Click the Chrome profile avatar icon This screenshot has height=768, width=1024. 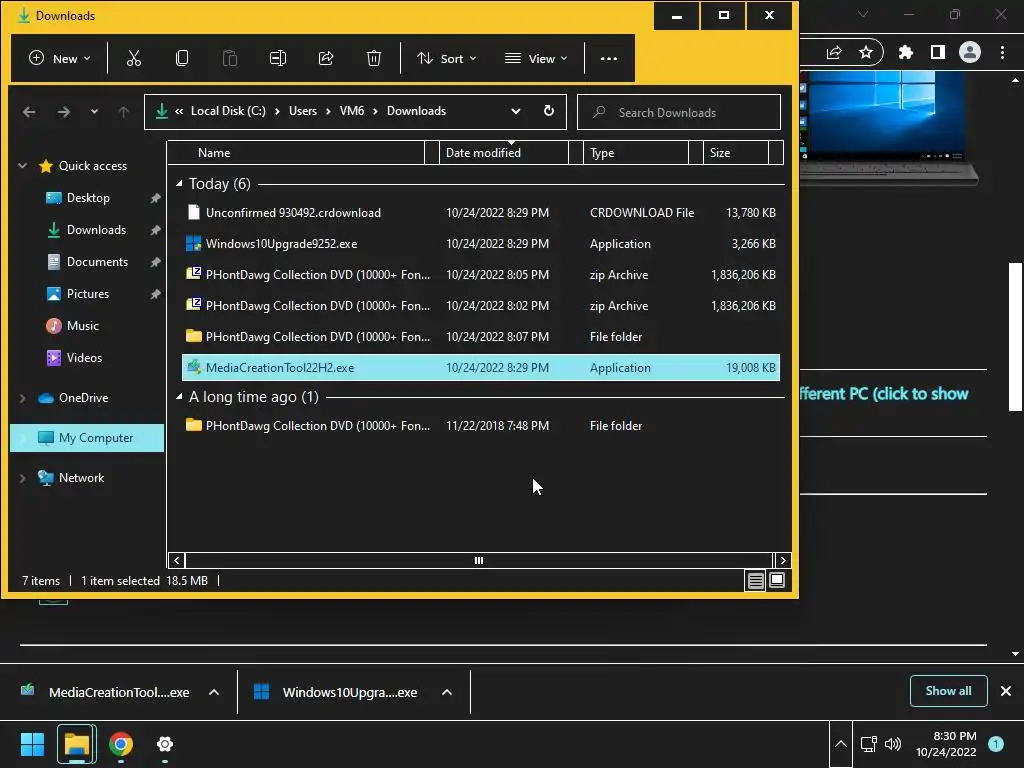[x=970, y=52]
